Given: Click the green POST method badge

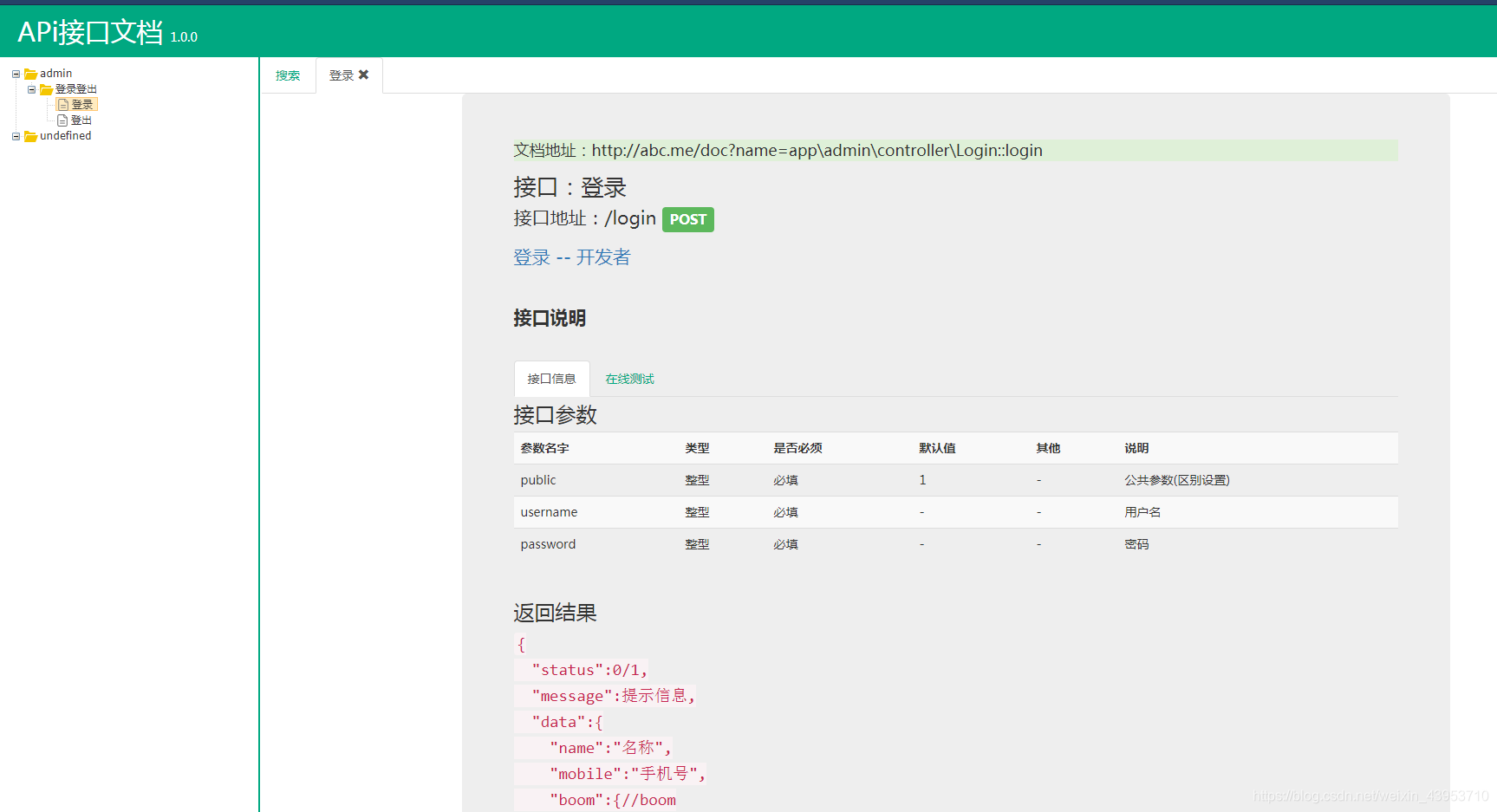Looking at the screenshot, I should [x=688, y=219].
